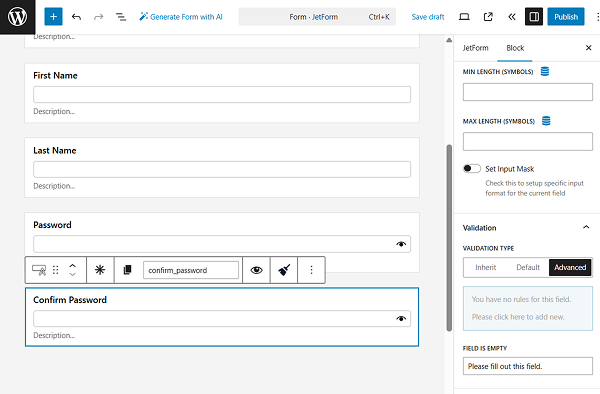Toggle the settings sidebar panel
600x394 pixels.
(x=534, y=17)
